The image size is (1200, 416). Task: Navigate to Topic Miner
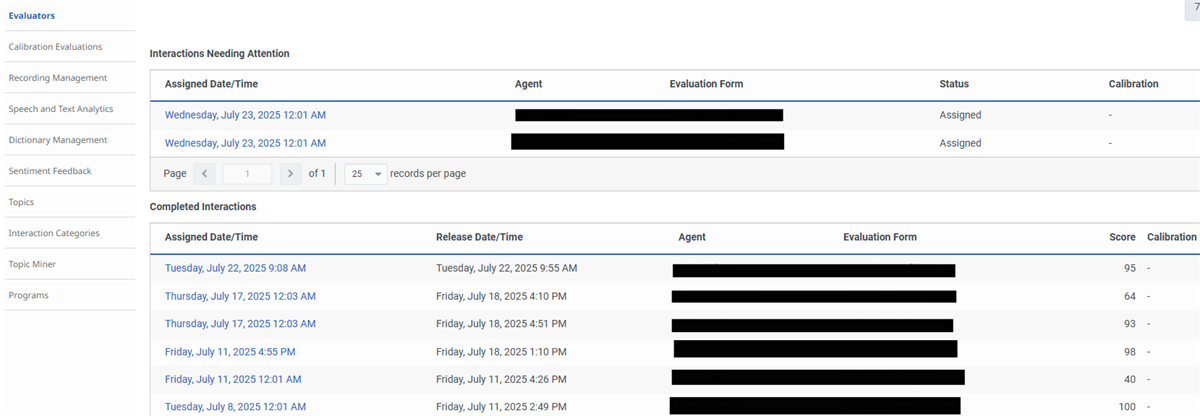click(x=32, y=263)
